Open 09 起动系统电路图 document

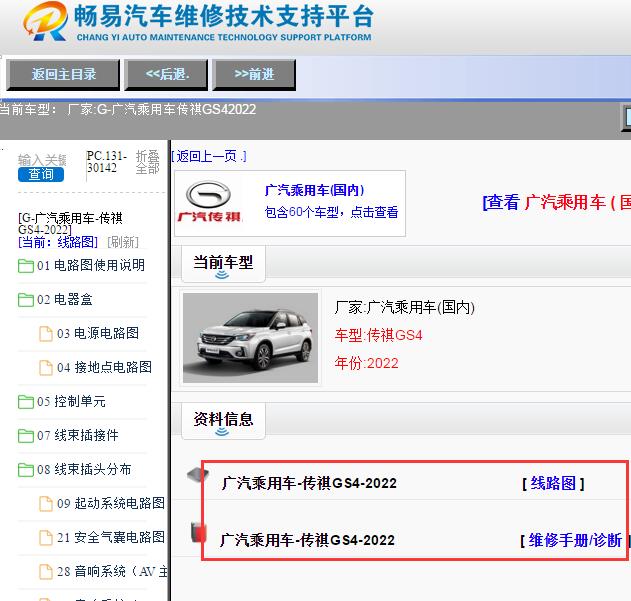click(111, 503)
